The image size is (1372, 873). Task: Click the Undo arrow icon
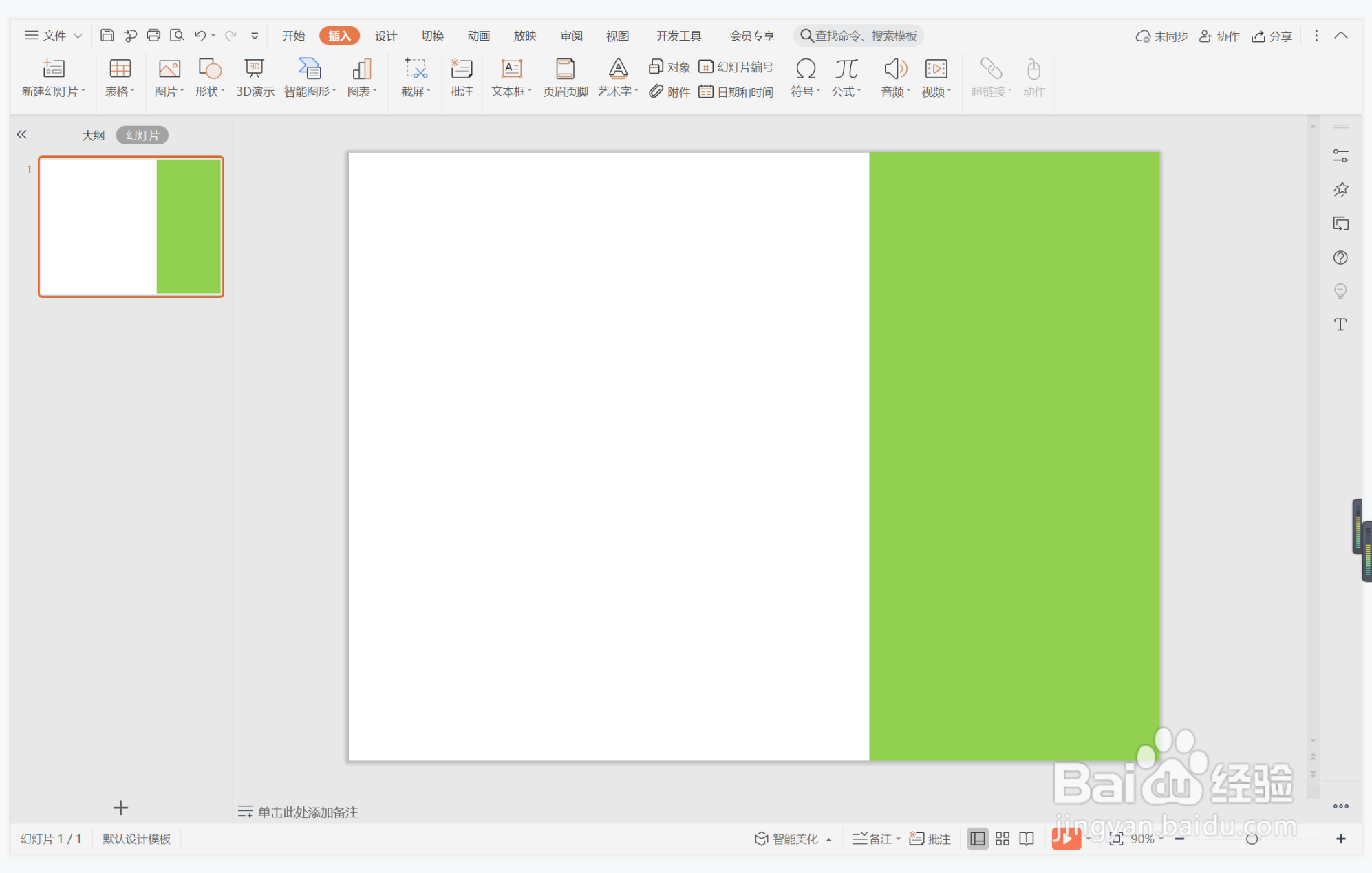[x=200, y=35]
